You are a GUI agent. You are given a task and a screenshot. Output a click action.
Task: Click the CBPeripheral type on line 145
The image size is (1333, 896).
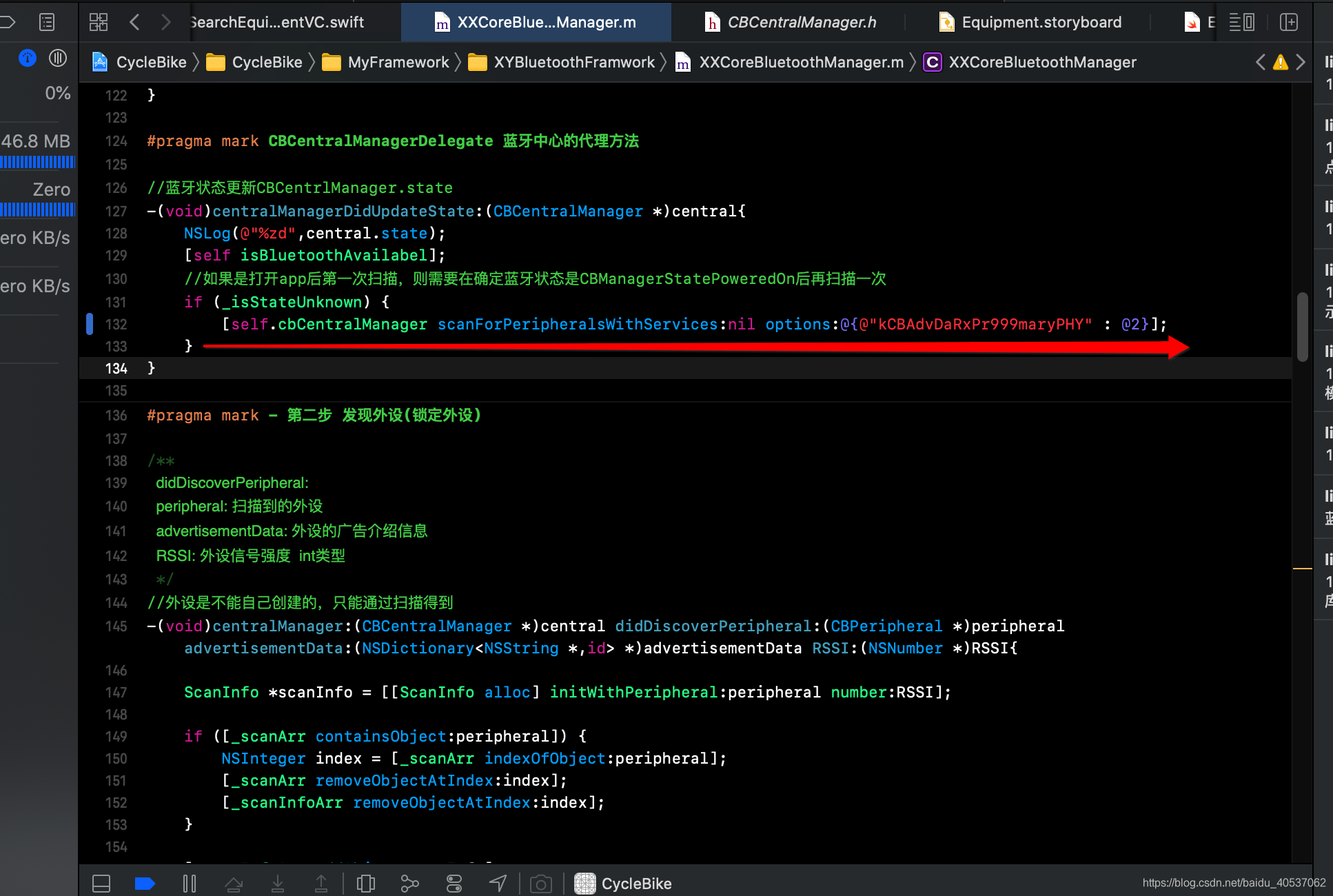[x=886, y=626]
